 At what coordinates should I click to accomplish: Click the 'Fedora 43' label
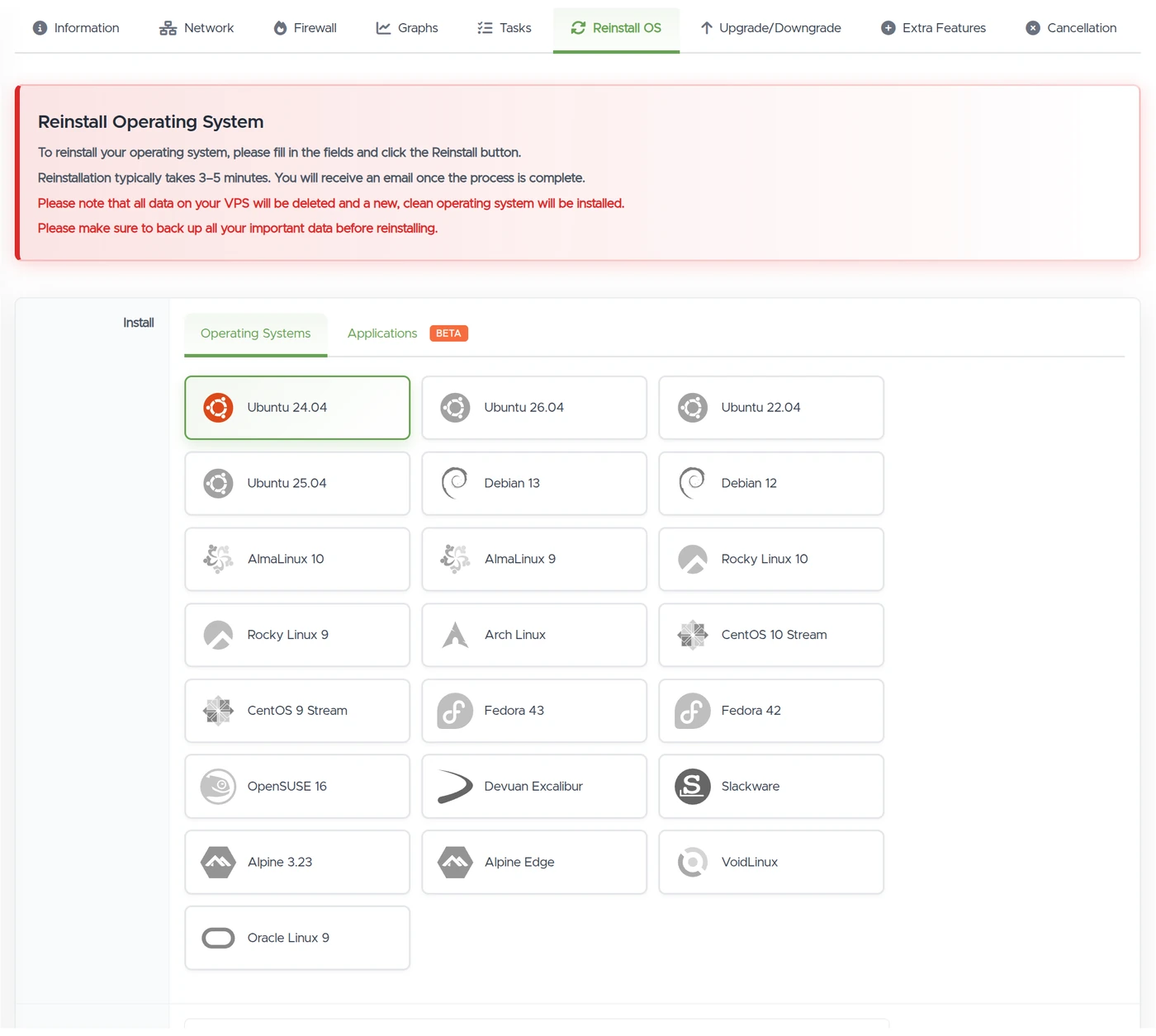pos(514,711)
